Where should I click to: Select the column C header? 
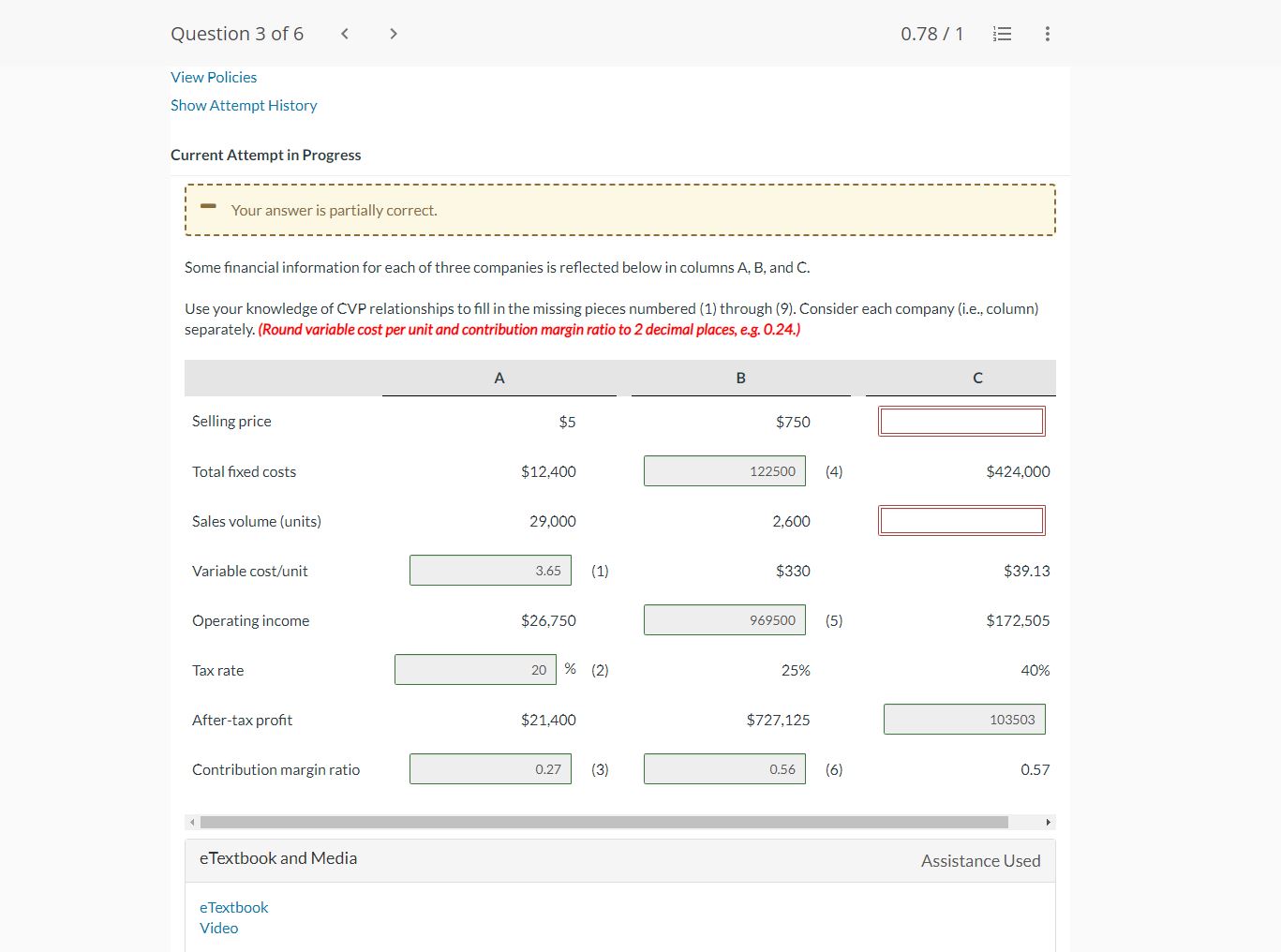tap(977, 378)
